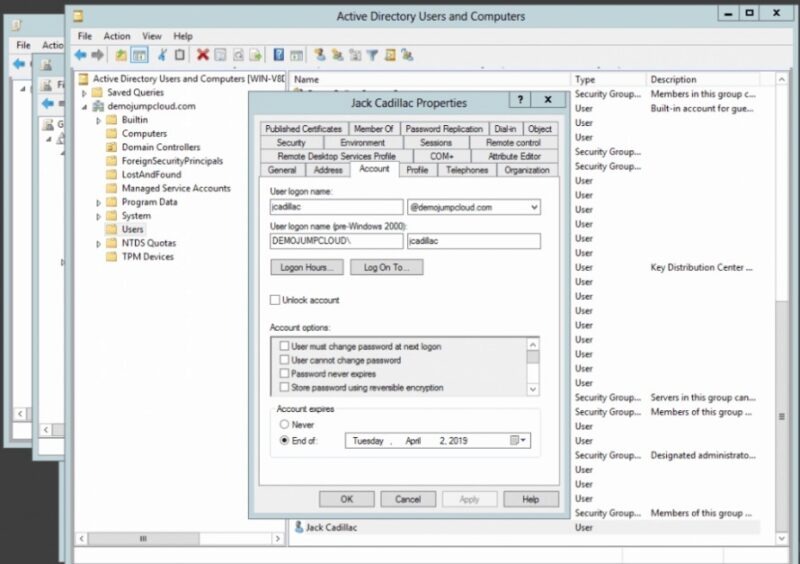Collapse the demojumpcloud.com domain node
The image size is (800, 564).
84,106
